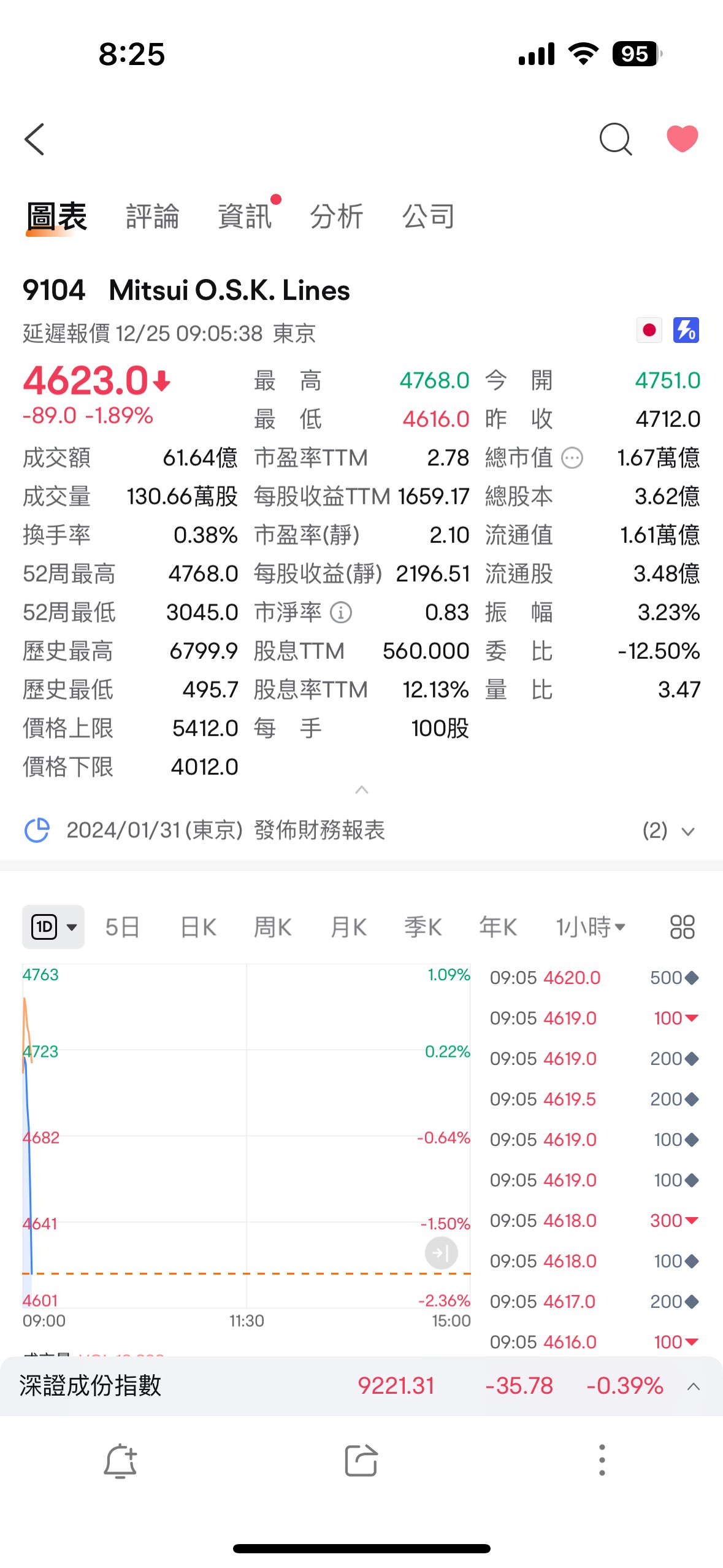Collapse the stock details with up chevron

click(x=362, y=790)
